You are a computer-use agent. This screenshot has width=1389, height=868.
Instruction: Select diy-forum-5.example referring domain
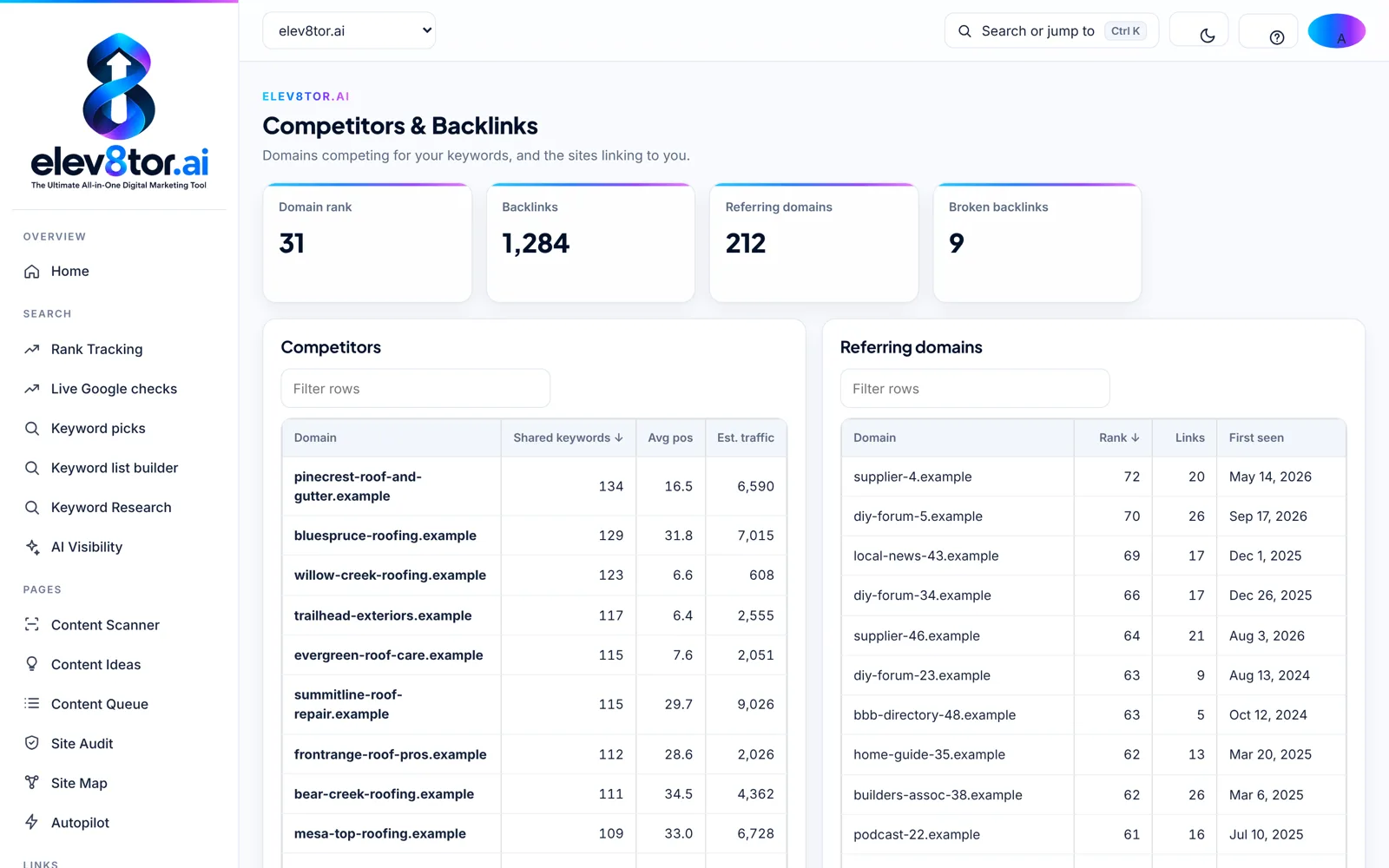point(1094,516)
